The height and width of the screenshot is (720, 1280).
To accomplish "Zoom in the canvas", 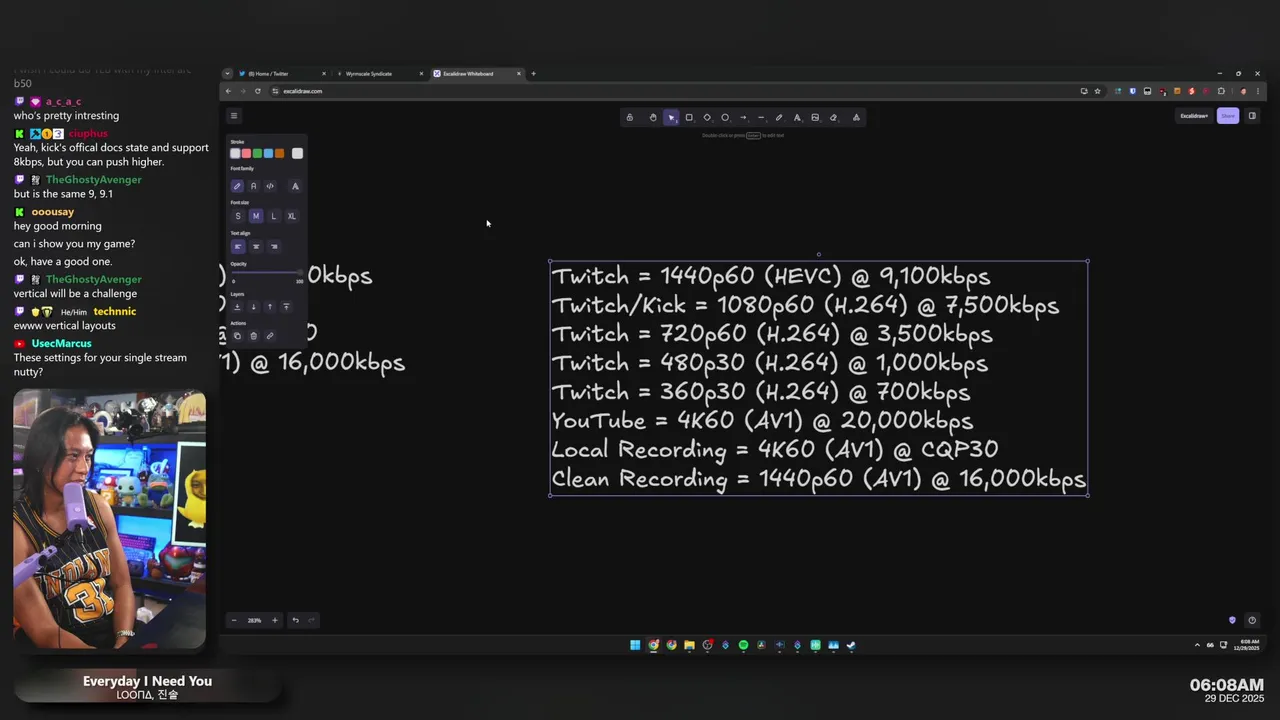I will [275, 620].
